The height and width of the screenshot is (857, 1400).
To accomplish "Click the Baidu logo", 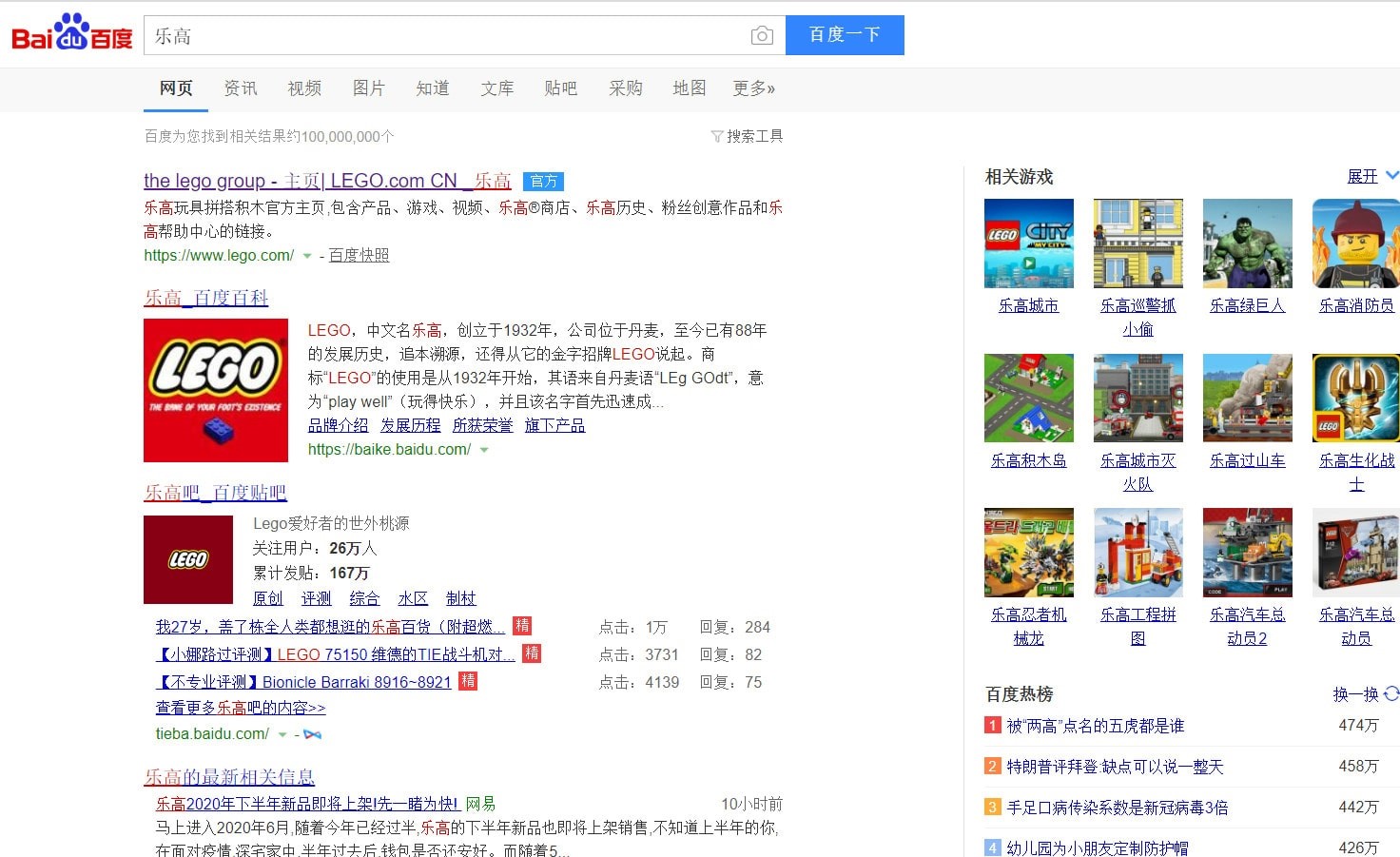I will pyautogui.click(x=71, y=34).
